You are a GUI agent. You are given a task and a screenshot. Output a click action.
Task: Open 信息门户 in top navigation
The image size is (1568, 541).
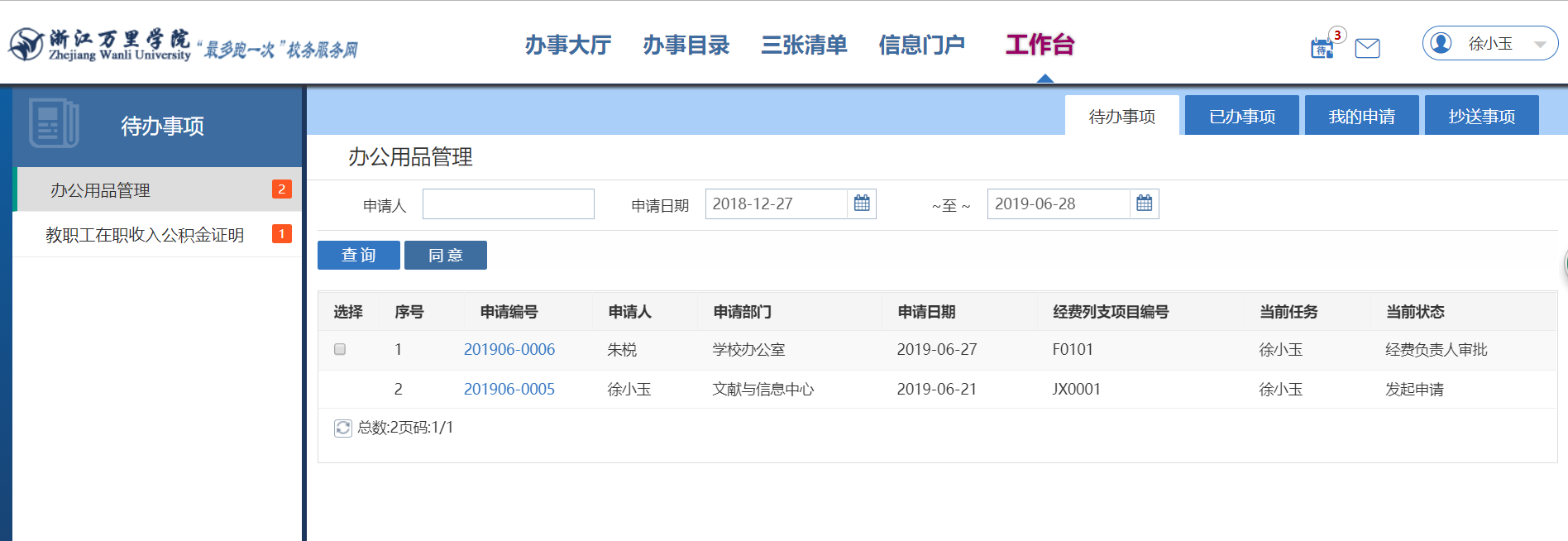tap(921, 45)
